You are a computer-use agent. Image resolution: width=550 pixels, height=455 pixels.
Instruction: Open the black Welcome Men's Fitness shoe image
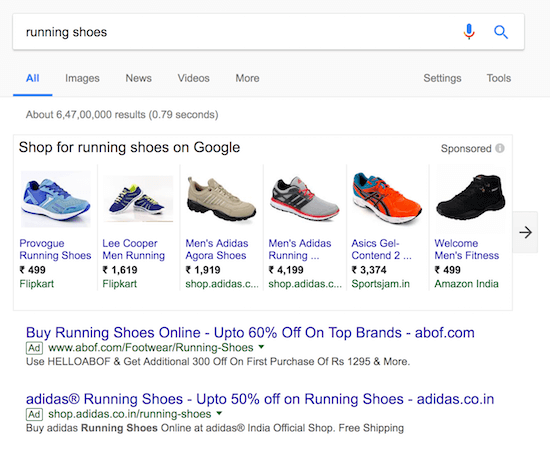(470, 198)
